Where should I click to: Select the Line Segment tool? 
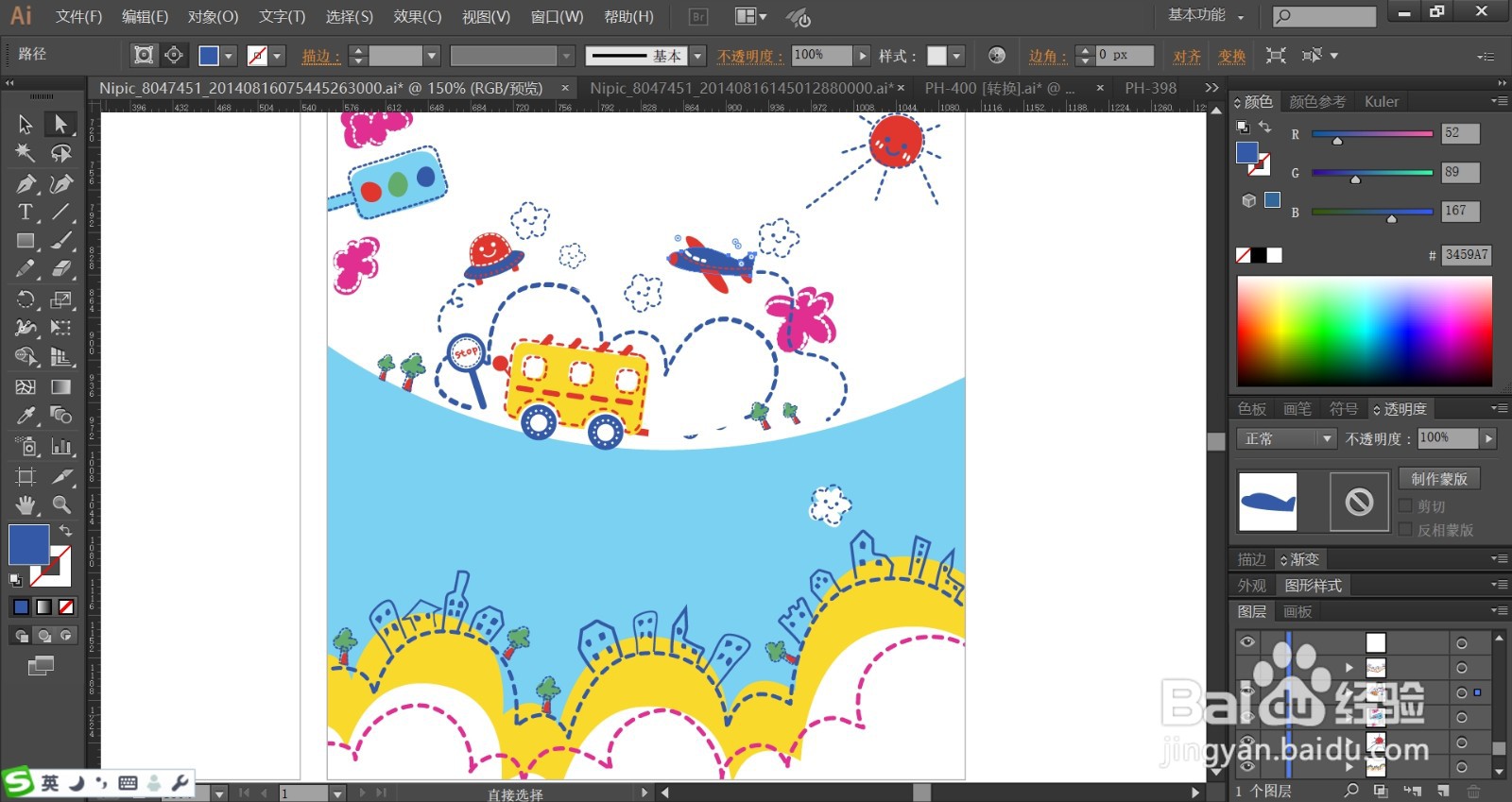pyautogui.click(x=61, y=212)
